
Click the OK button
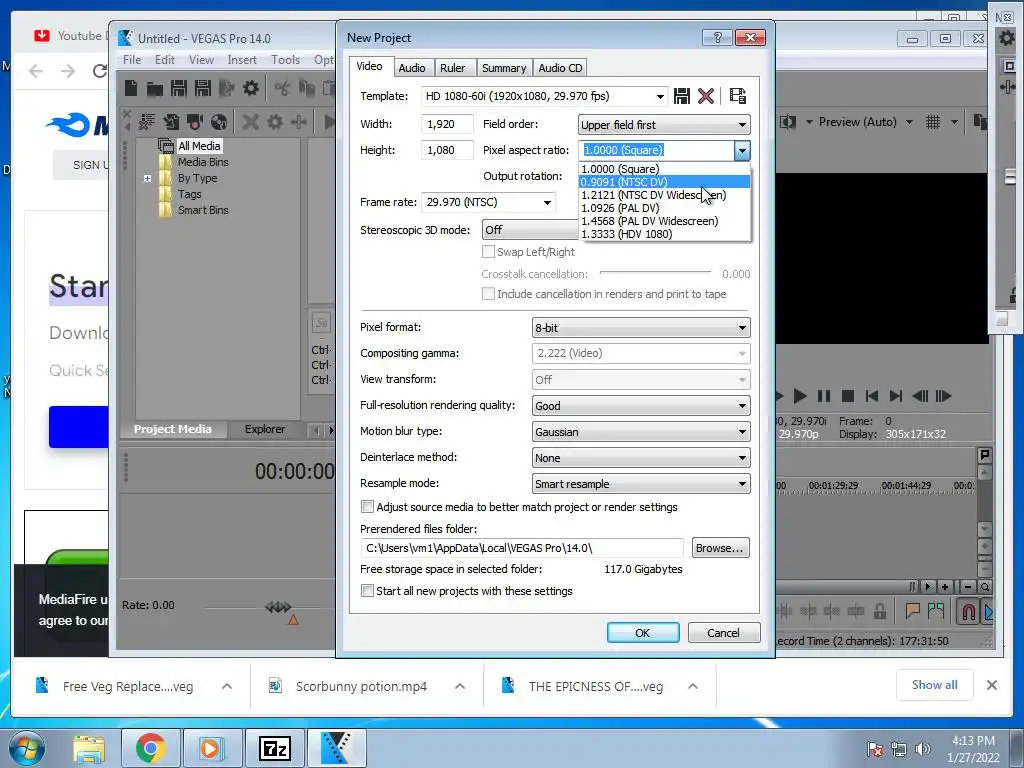tap(643, 633)
